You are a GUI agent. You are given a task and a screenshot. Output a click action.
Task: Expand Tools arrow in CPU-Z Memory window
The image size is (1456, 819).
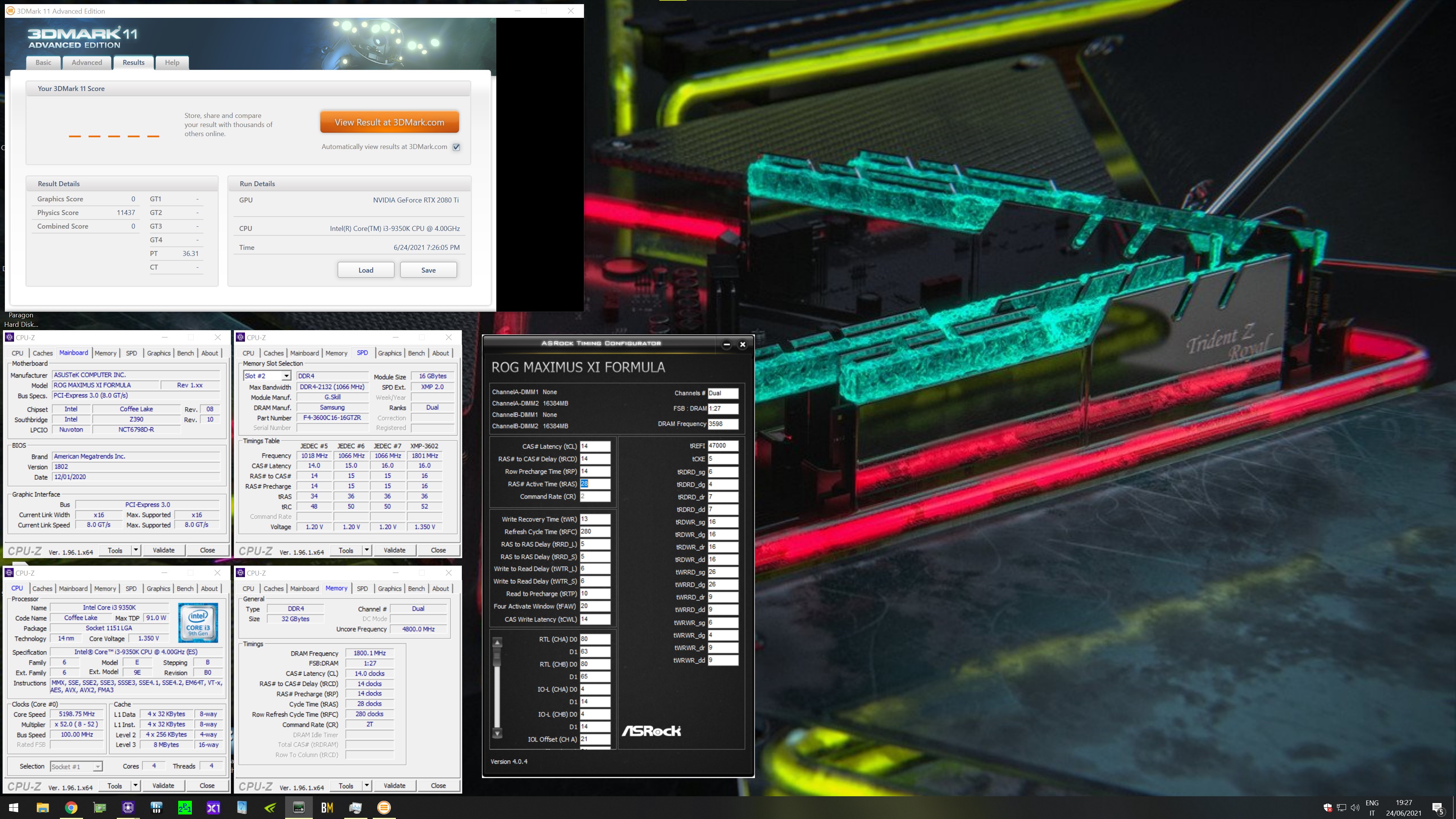tap(367, 786)
